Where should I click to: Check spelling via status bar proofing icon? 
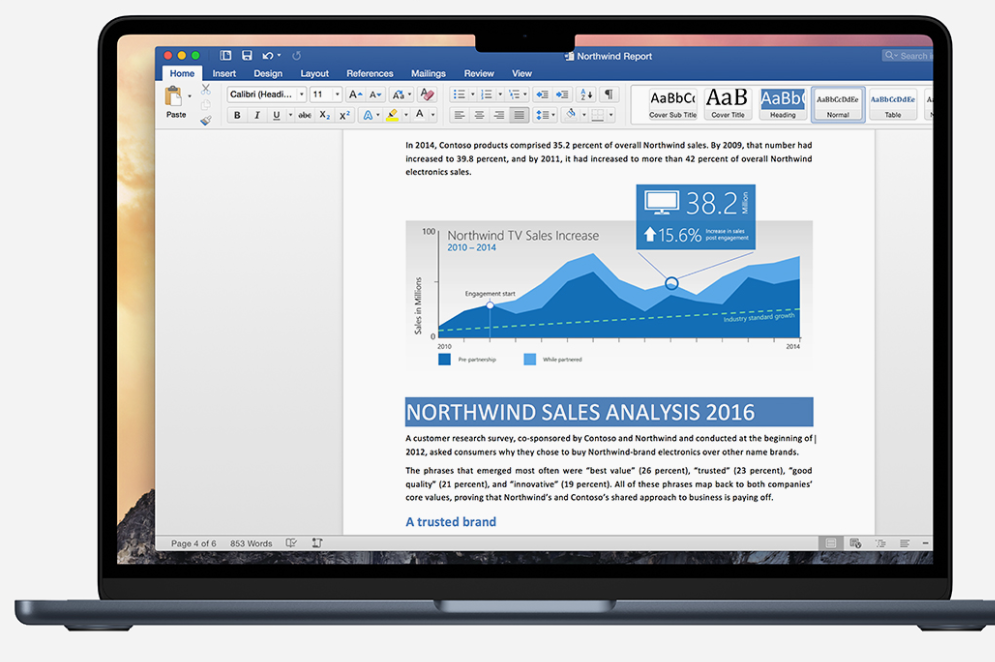coord(291,541)
